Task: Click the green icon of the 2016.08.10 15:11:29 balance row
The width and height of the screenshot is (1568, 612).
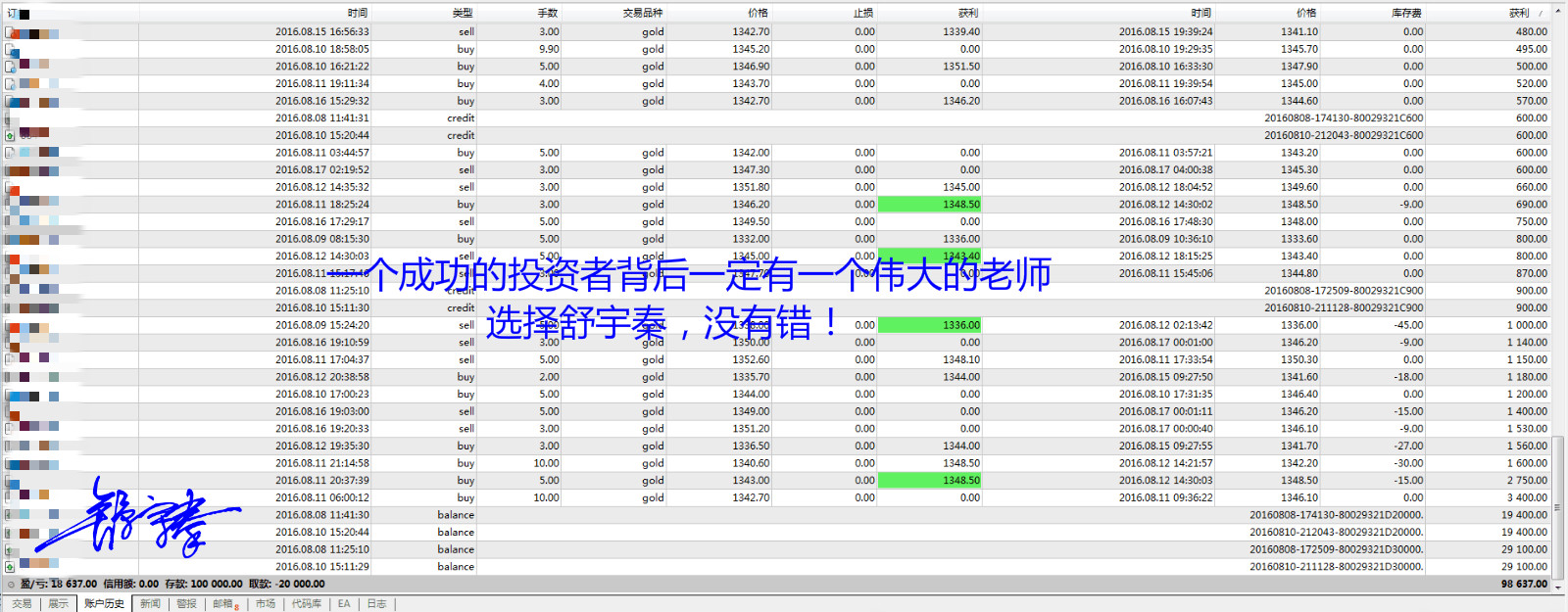Action: pos(10,567)
